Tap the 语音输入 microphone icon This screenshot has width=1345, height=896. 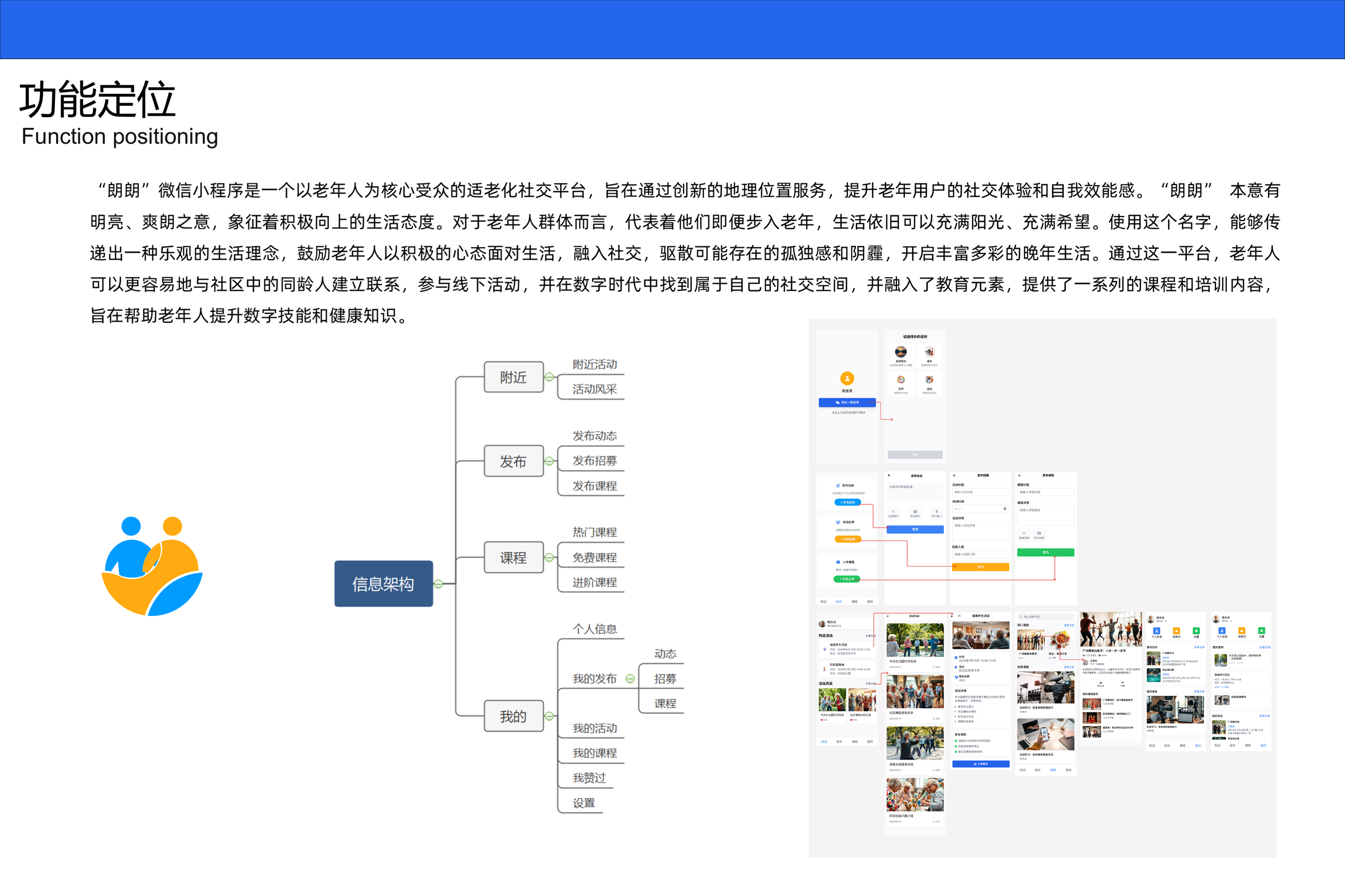[936, 511]
